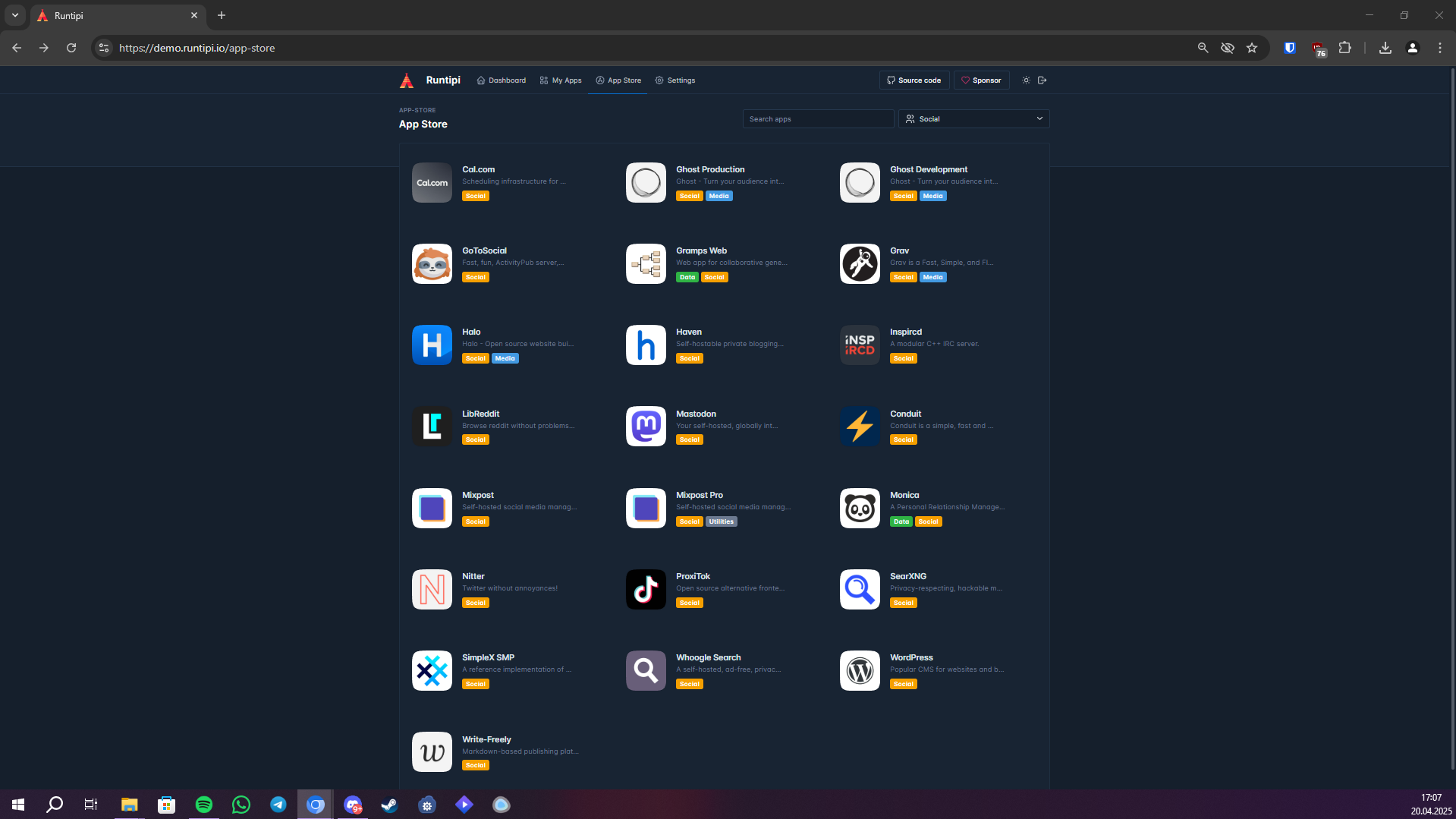Open the Inspircd title link
This screenshot has height=819, width=1456.
point(906,332)
